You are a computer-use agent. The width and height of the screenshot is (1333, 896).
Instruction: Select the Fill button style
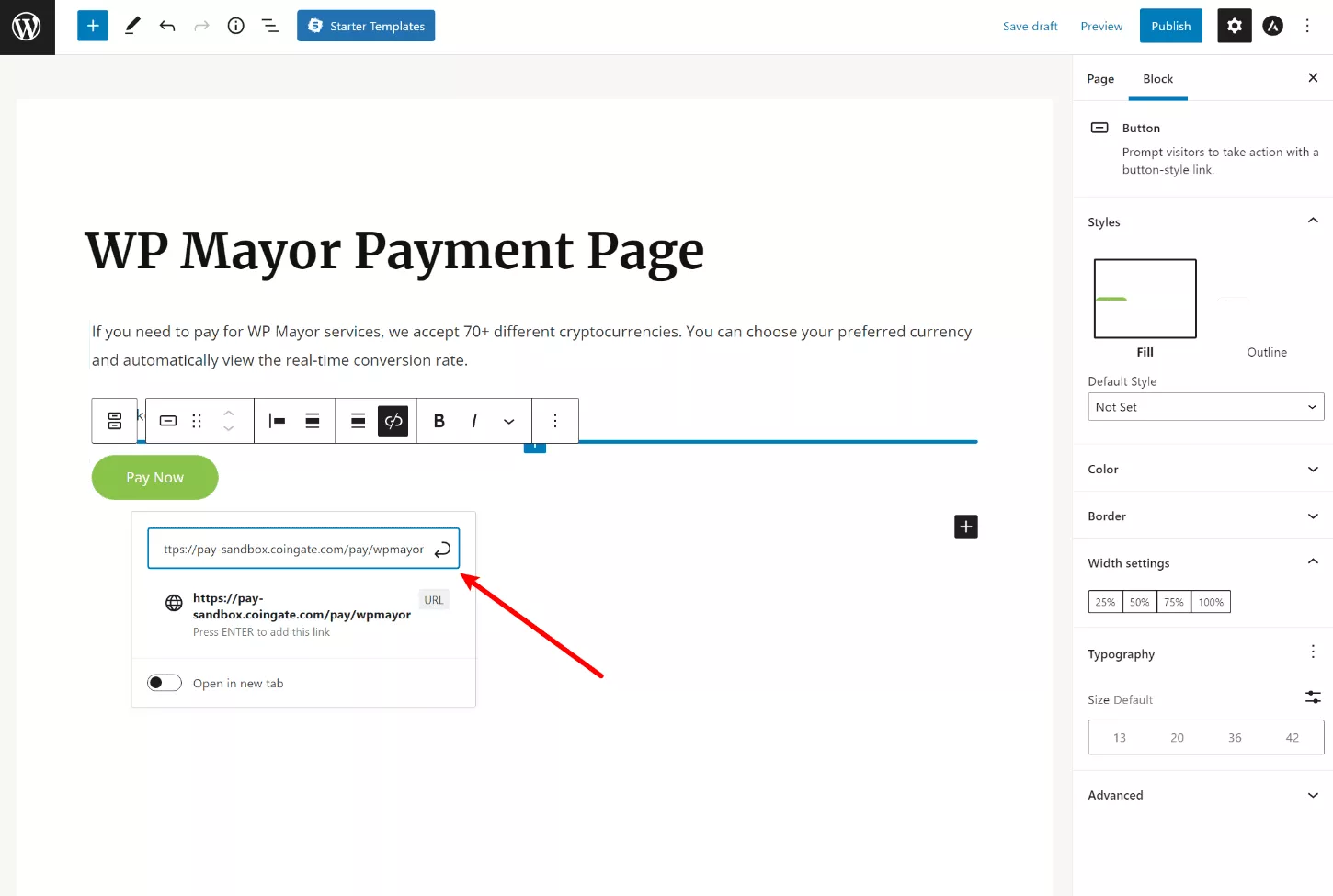(1145, 309)
